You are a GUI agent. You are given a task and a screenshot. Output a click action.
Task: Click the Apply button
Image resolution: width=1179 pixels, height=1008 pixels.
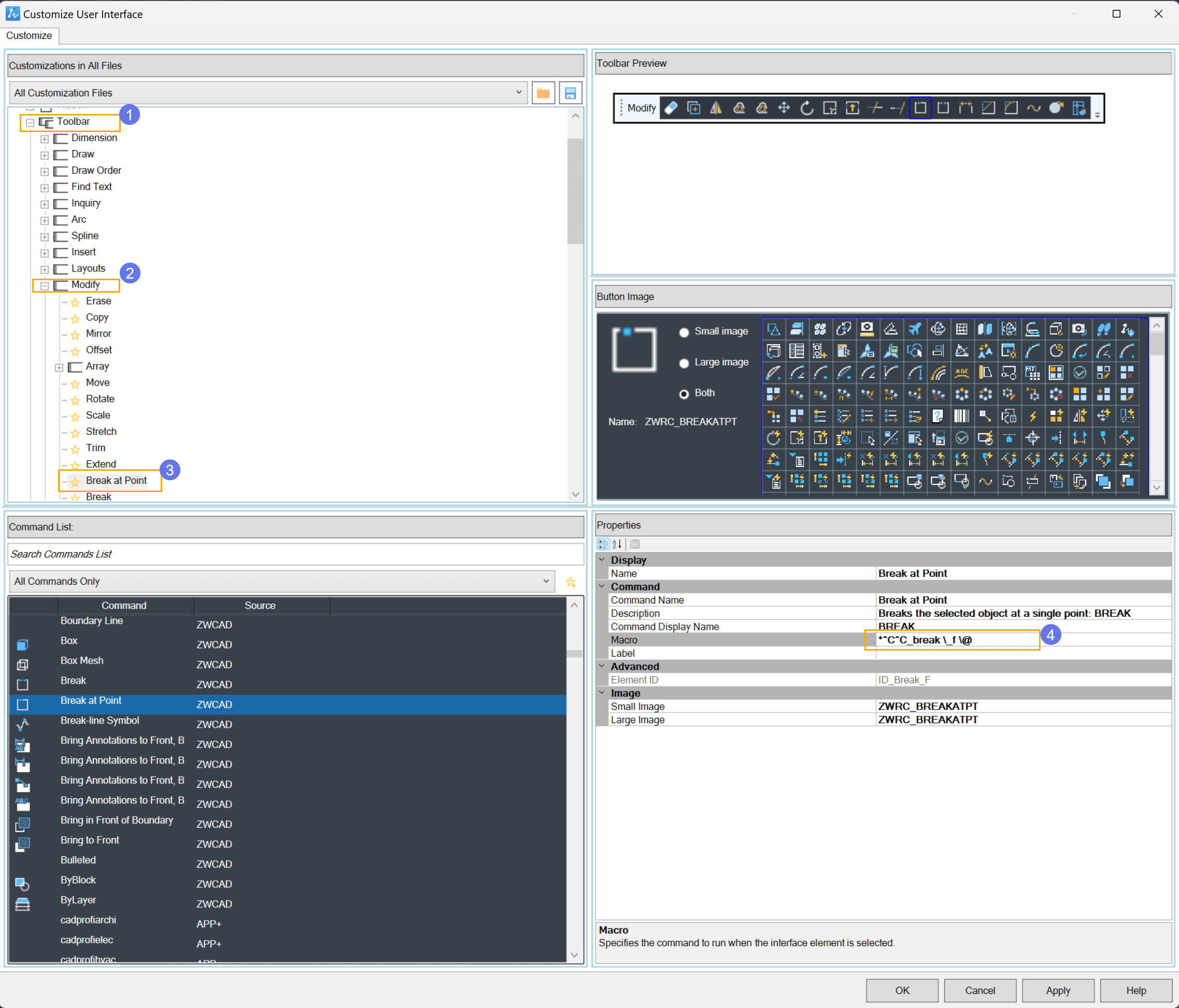pos(1058,991)
